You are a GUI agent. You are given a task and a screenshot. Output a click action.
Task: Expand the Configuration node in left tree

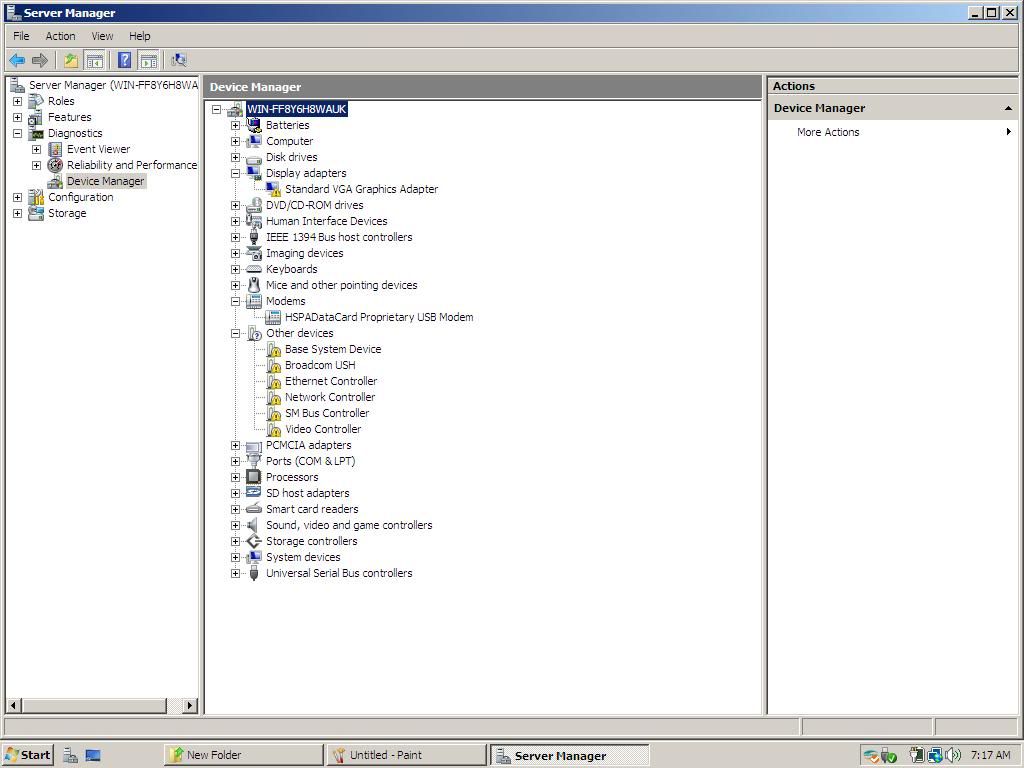(x=18, y=197)
